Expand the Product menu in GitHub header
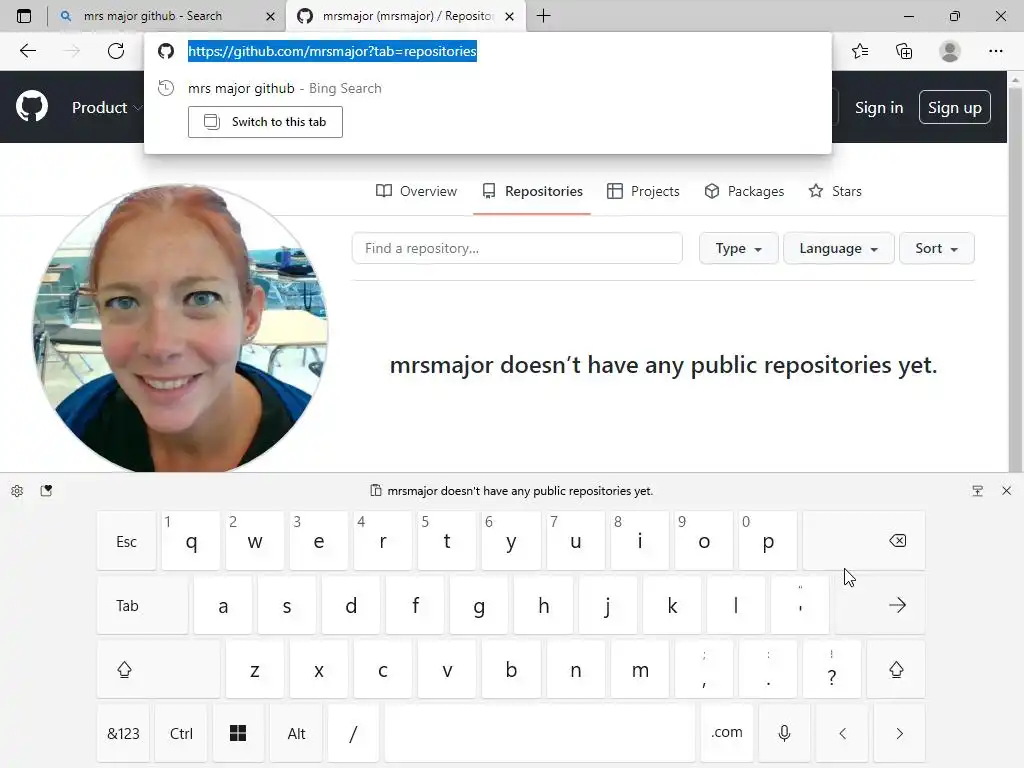This screenshot has width=1024, height=768. (106, 107)
